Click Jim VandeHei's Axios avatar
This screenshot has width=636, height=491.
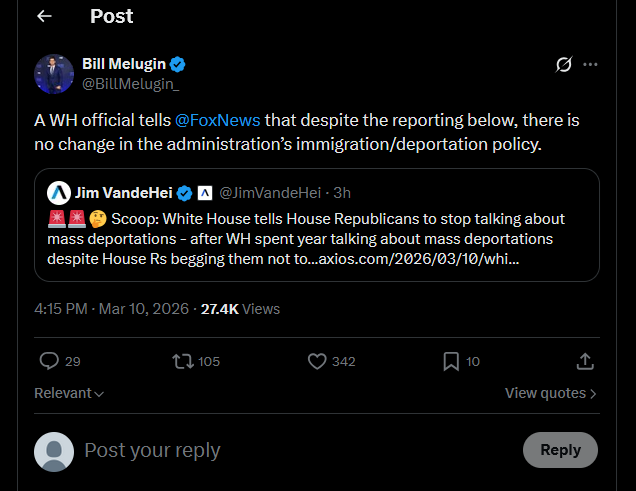point(59,193)
